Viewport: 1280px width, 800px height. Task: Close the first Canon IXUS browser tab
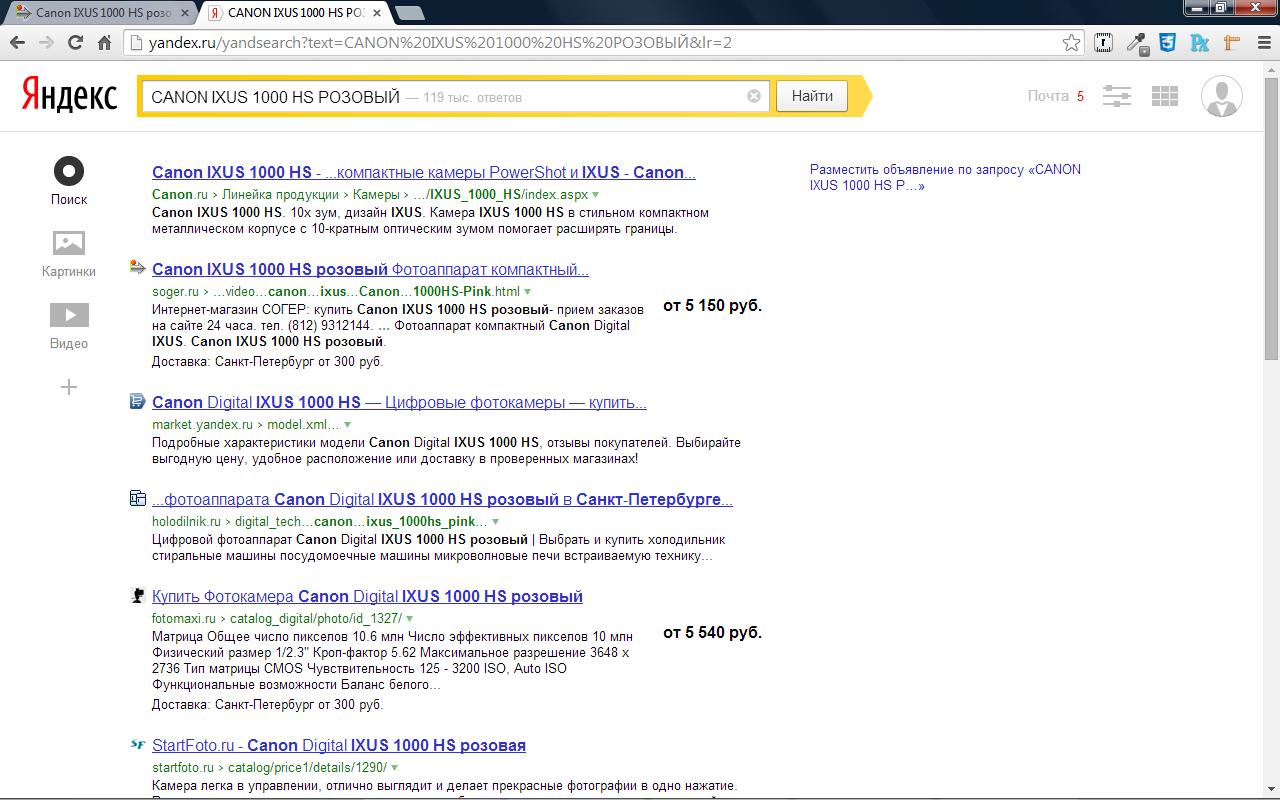(x=184, y=13)
